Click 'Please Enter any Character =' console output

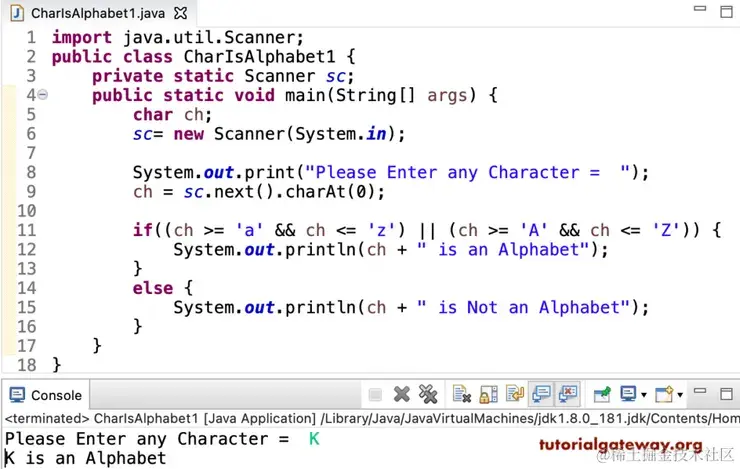tap(147, 439)
